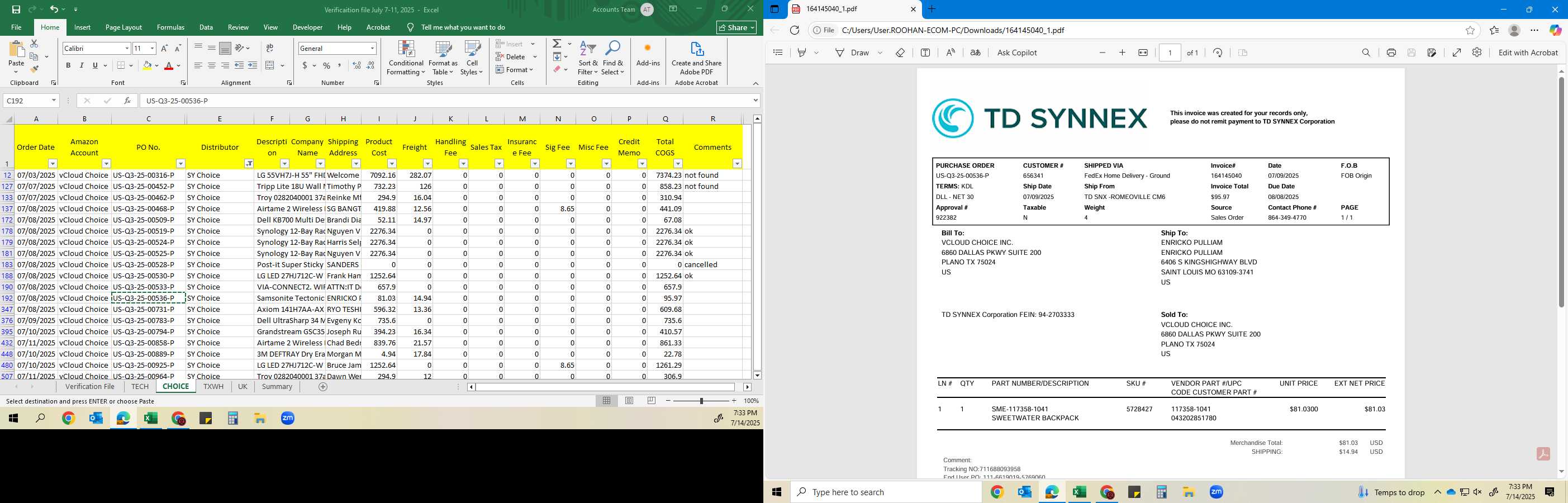Switch to the Summary sheet tab
The width and height of the screenshot is (1568, 503).
(x=277, y=387)
